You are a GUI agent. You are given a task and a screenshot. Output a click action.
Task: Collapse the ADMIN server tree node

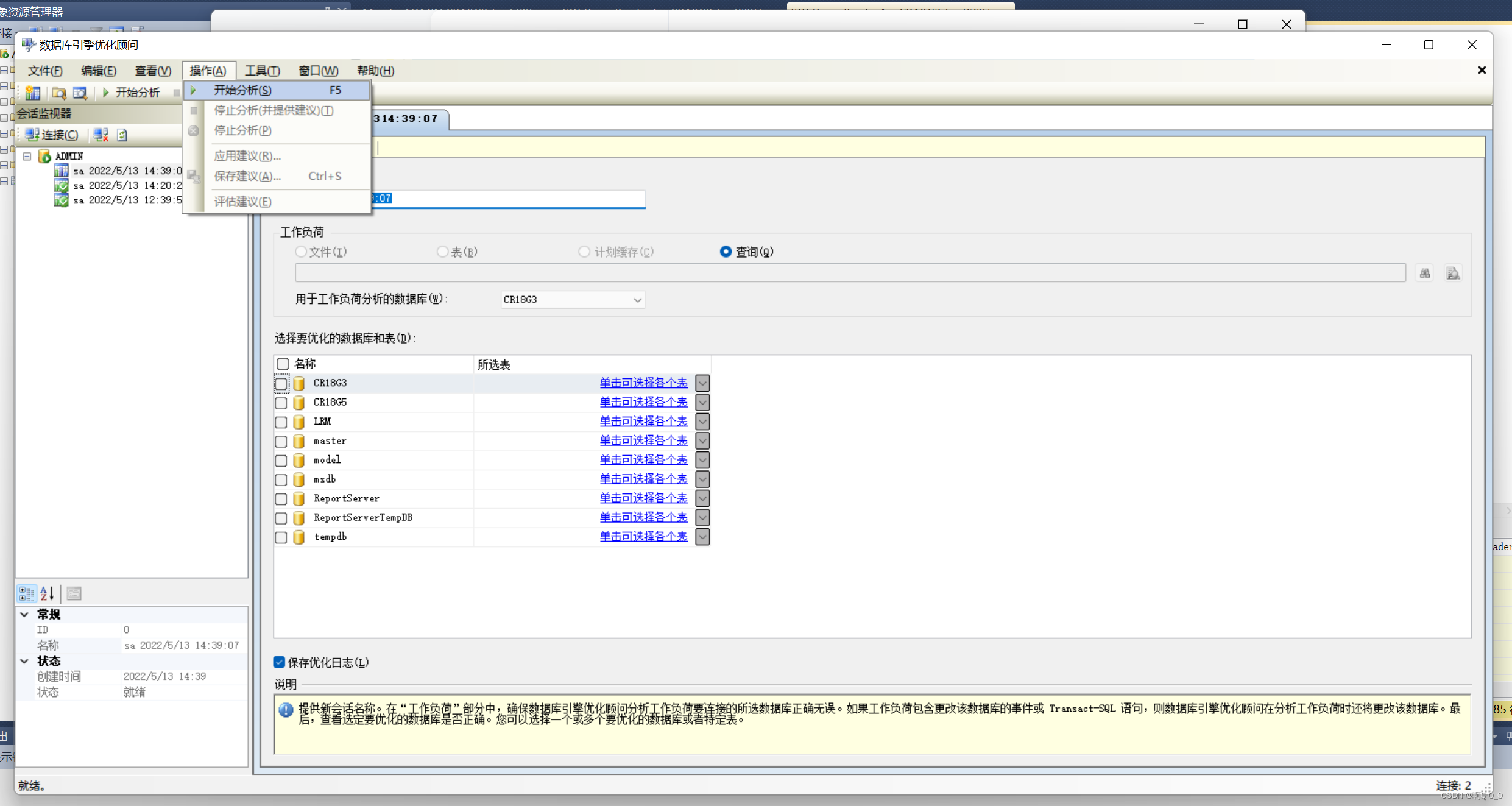coord(27,157)
